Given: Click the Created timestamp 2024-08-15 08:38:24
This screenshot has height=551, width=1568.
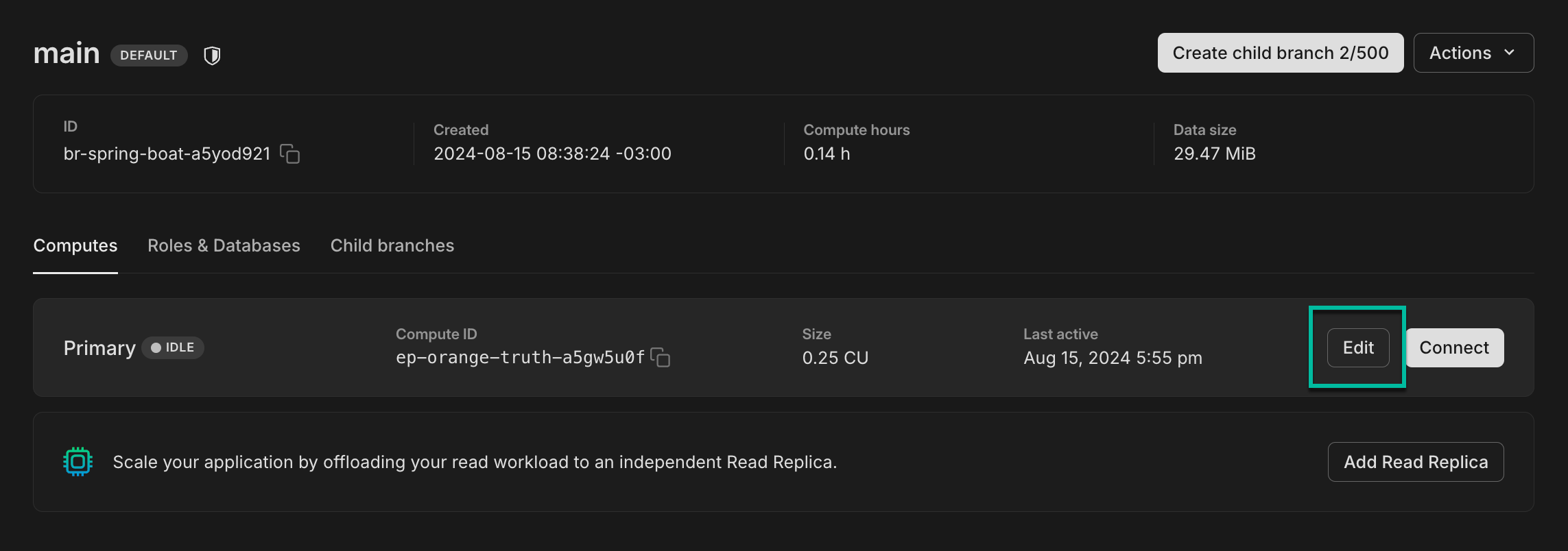Looking at the screenshot, I should tap(552, 154).
